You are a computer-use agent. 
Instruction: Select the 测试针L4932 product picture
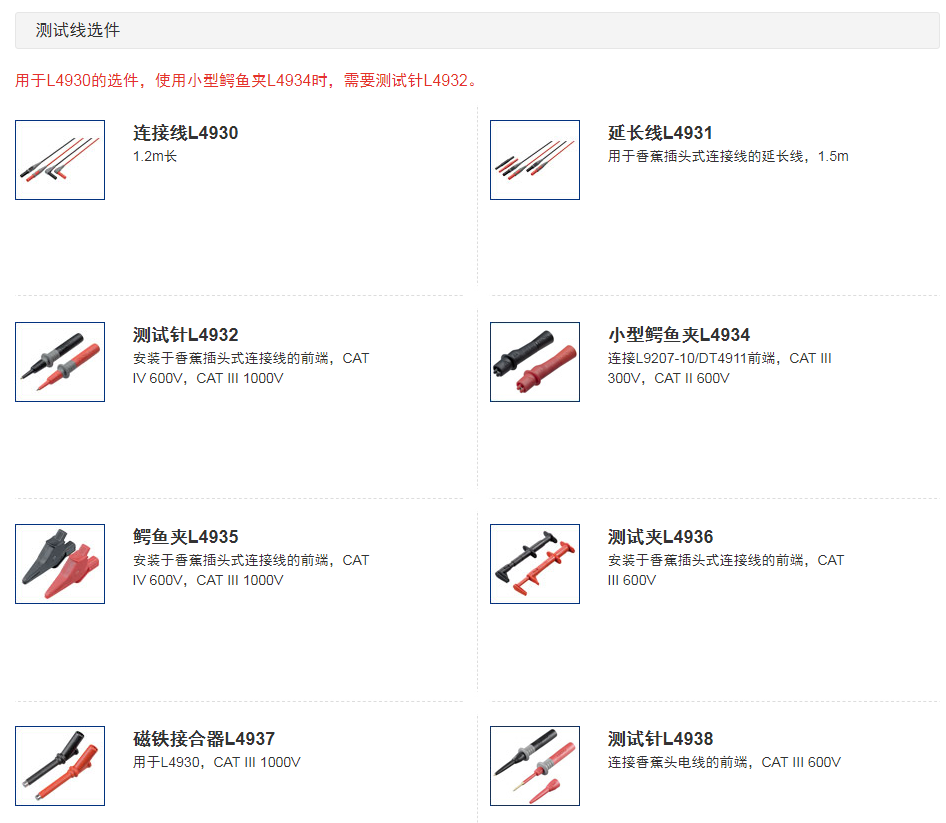60,362
